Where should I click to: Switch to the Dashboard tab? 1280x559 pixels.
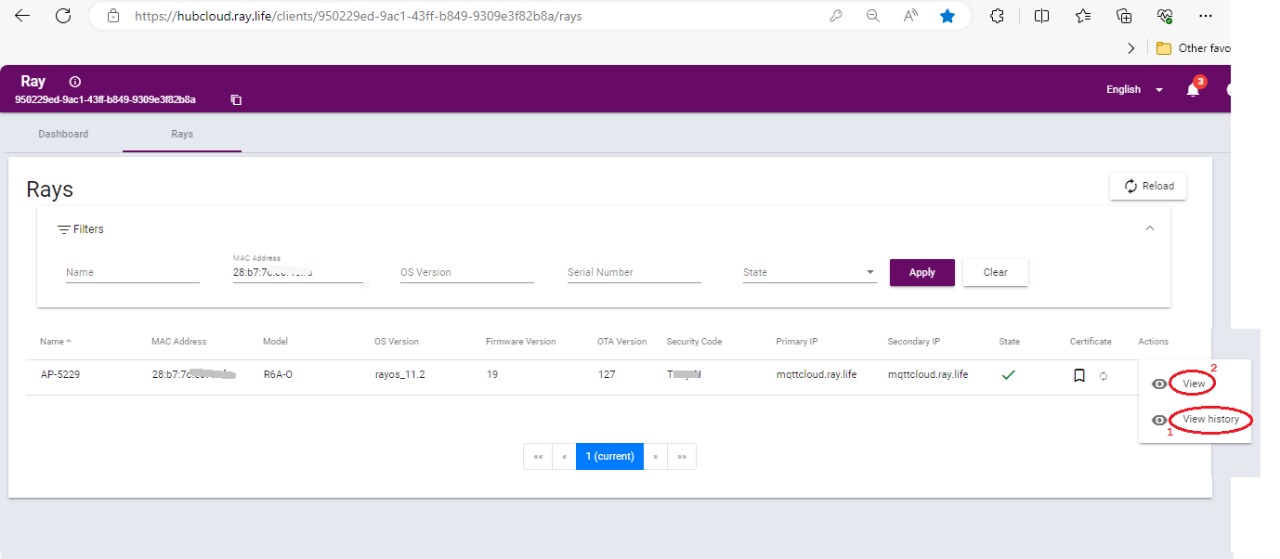[63, 134]
